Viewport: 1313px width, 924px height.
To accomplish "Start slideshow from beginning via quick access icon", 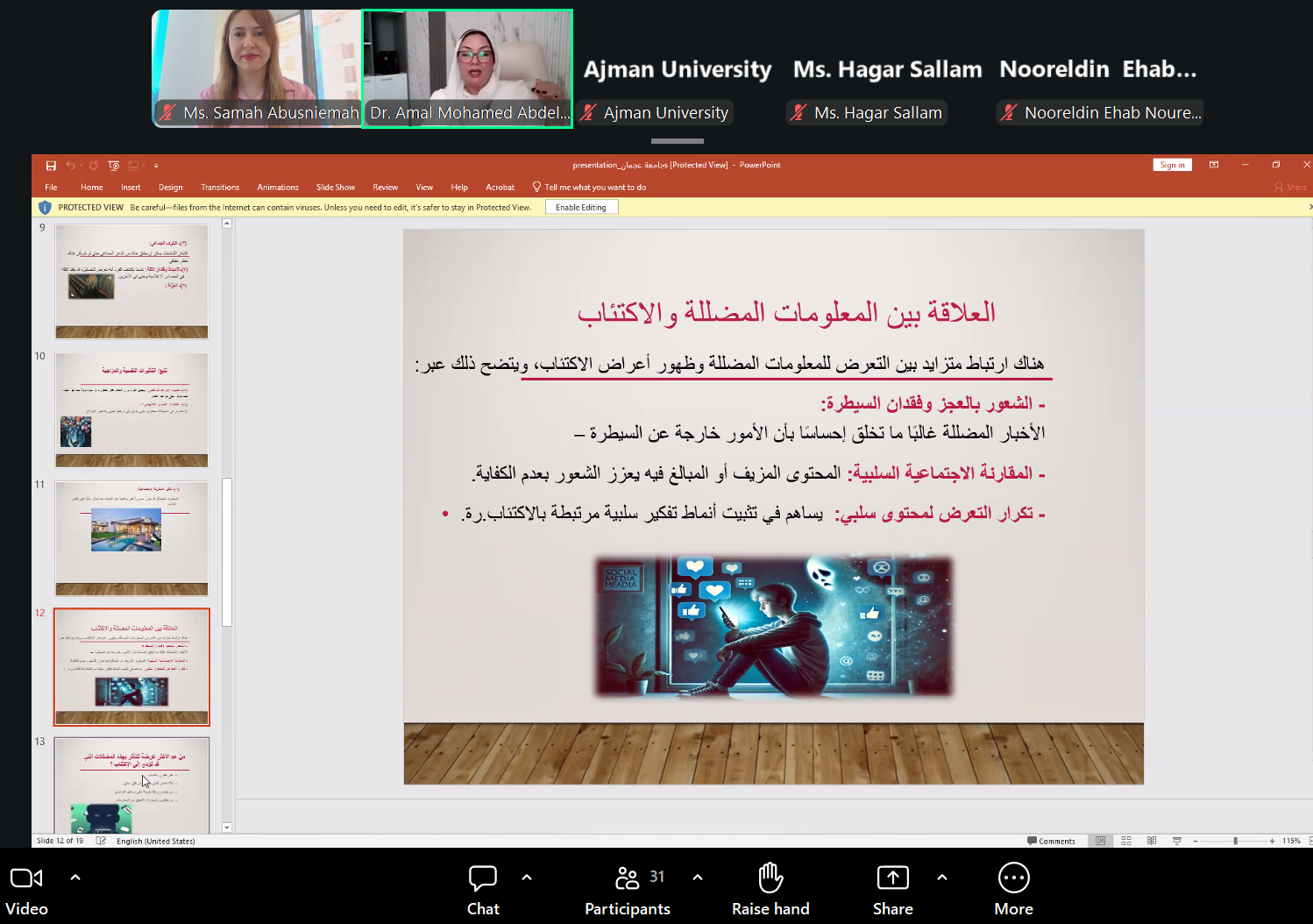I will 114,166.
